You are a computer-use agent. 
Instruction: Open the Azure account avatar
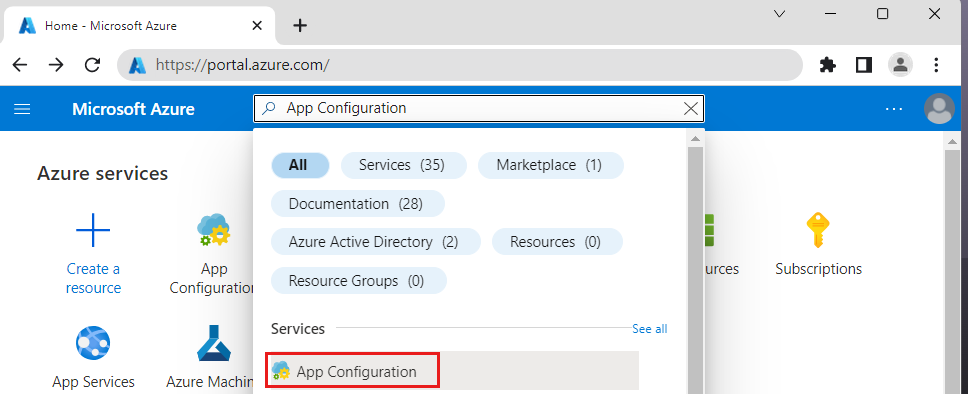point(939,109)
